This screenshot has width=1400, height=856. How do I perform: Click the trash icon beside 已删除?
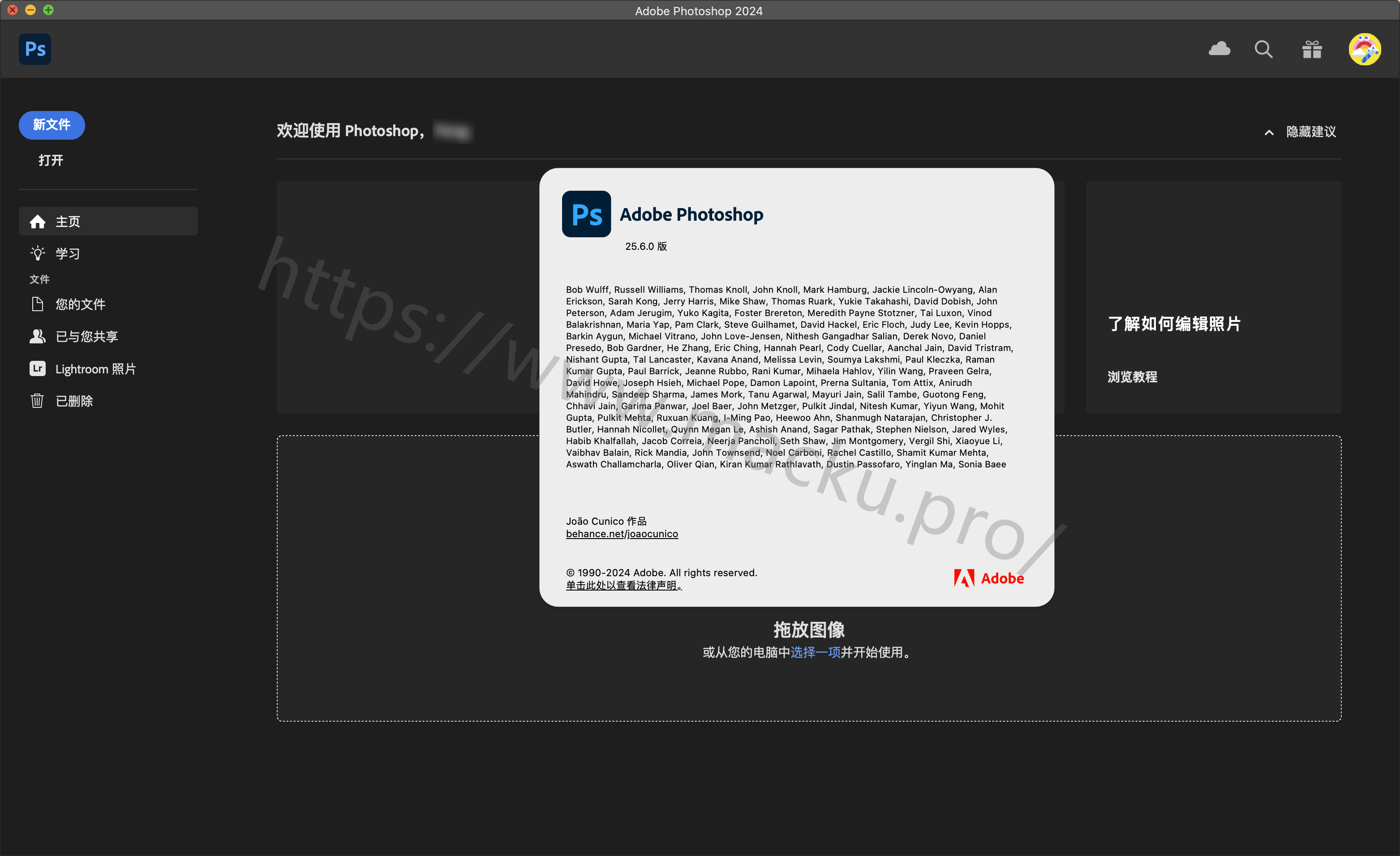tap(38, 401)
